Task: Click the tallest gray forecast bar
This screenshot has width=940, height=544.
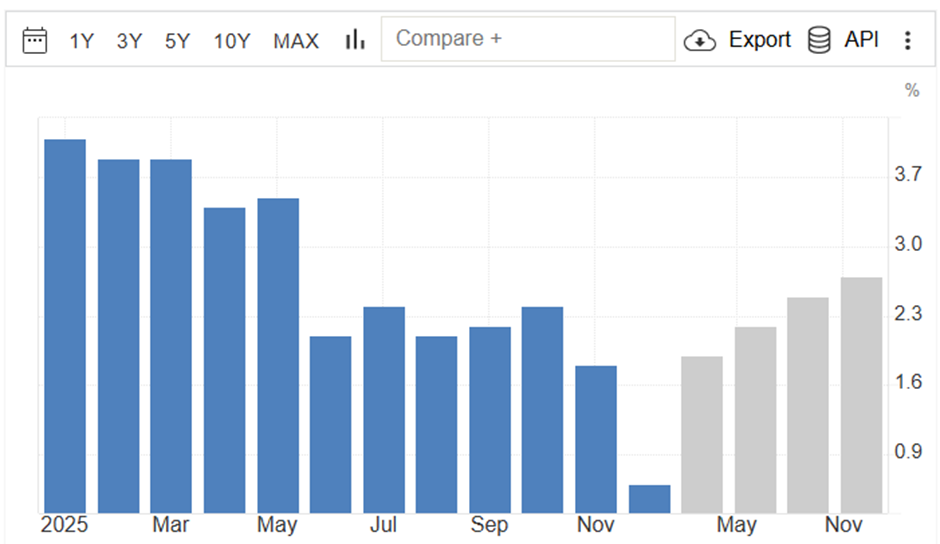Action: click(x=861, y=395)
